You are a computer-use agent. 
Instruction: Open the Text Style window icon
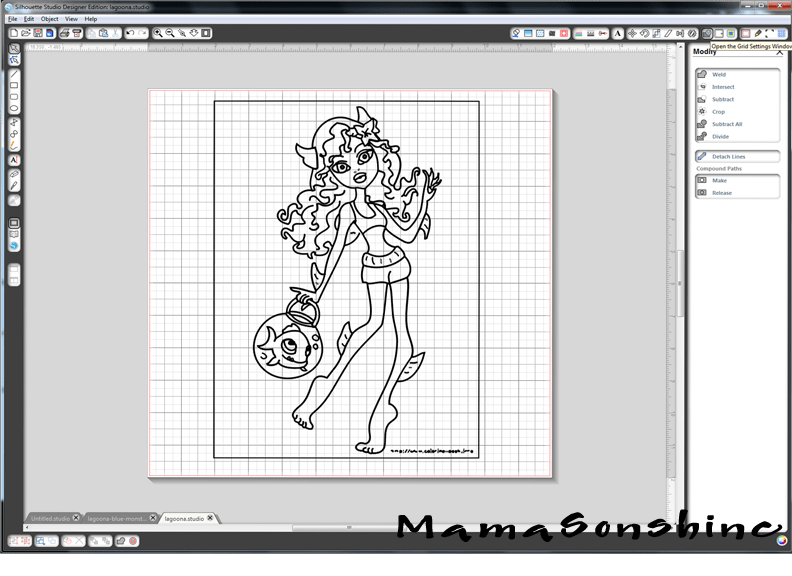(x=618, y=33)
